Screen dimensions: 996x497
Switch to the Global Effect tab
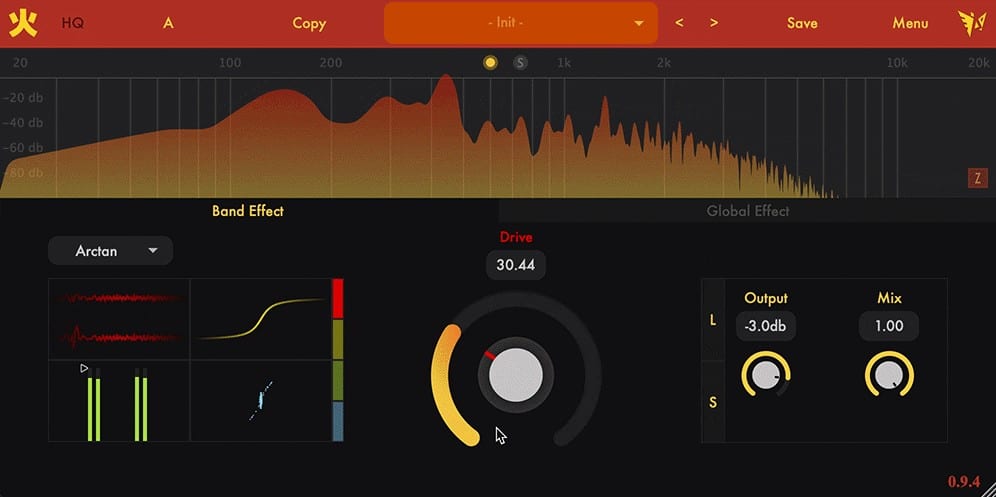click(747, 211)
